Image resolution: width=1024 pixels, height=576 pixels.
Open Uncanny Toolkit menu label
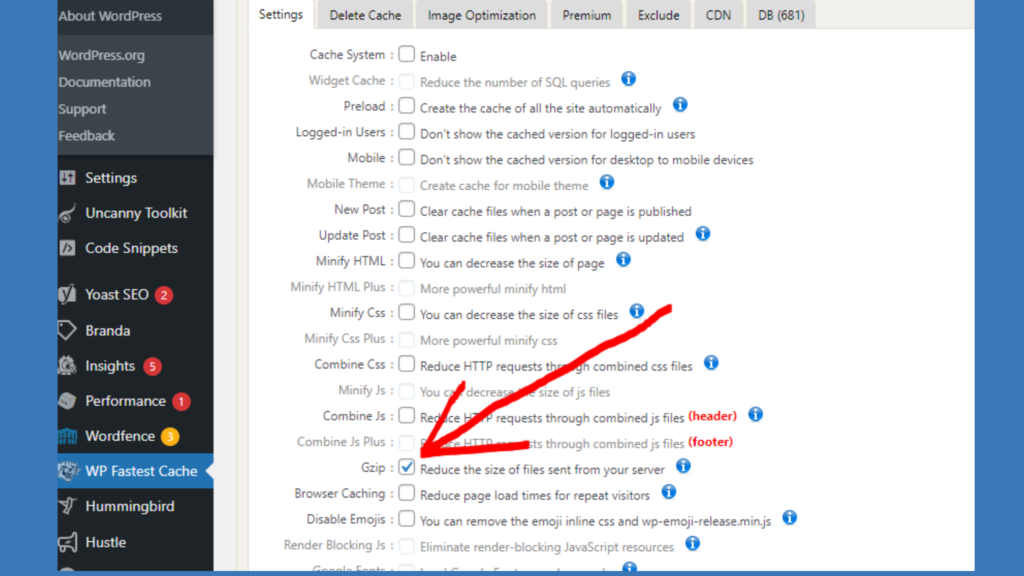click(x=136, y=213)
